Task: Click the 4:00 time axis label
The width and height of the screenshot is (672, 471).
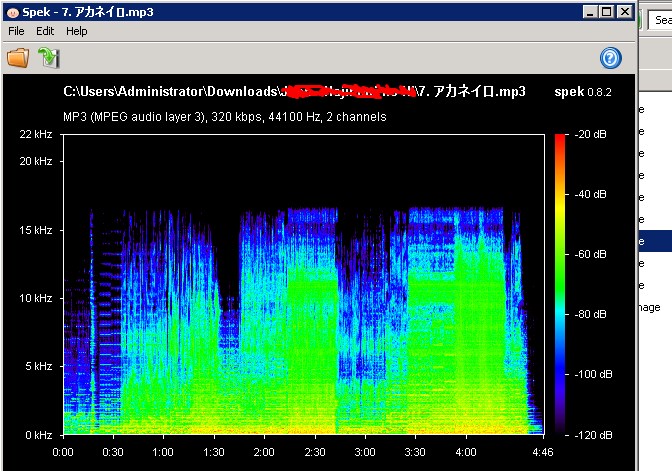Action: click(466, 452)
